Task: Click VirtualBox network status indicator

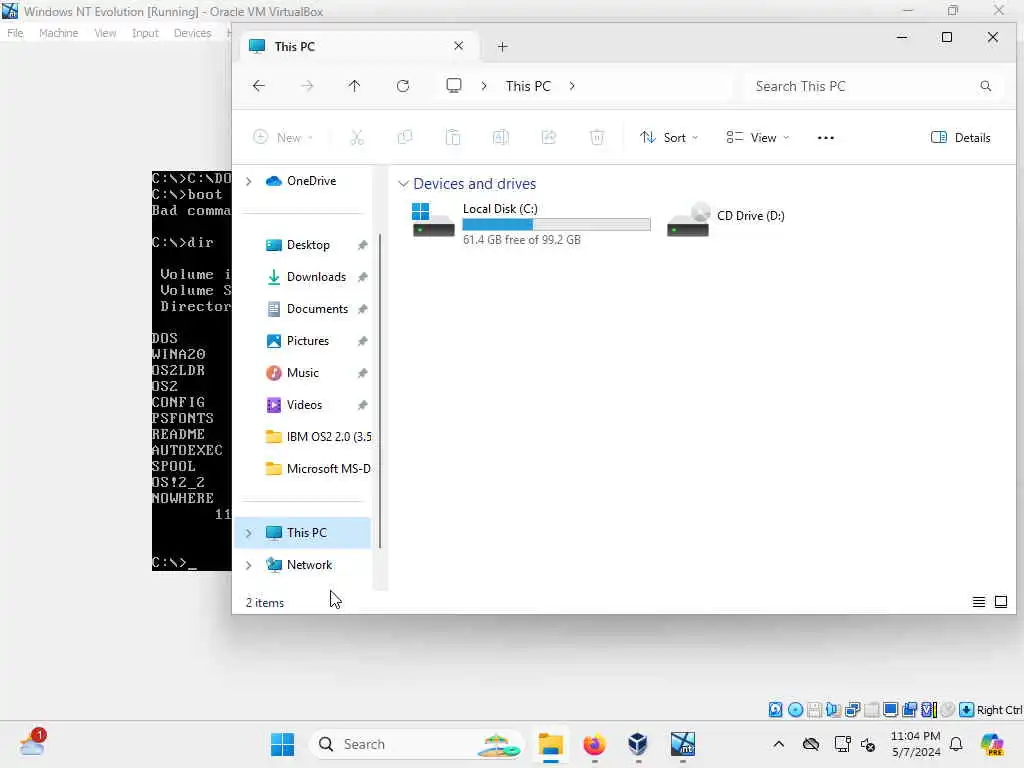Action: [x=852, y=710]
